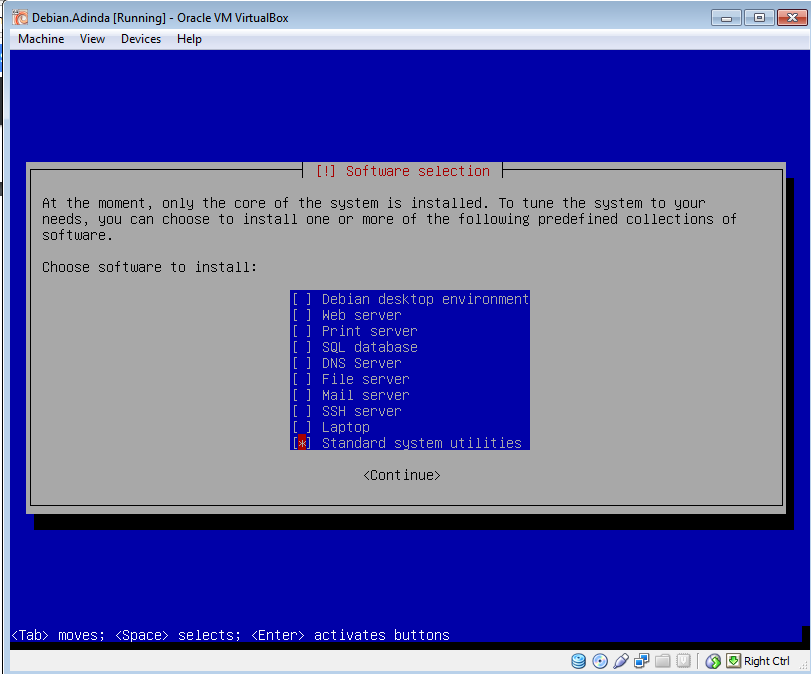Toggle File server checkbox
Image resolution: width=811 pixels, height=674 pixels.
(302, 380)
